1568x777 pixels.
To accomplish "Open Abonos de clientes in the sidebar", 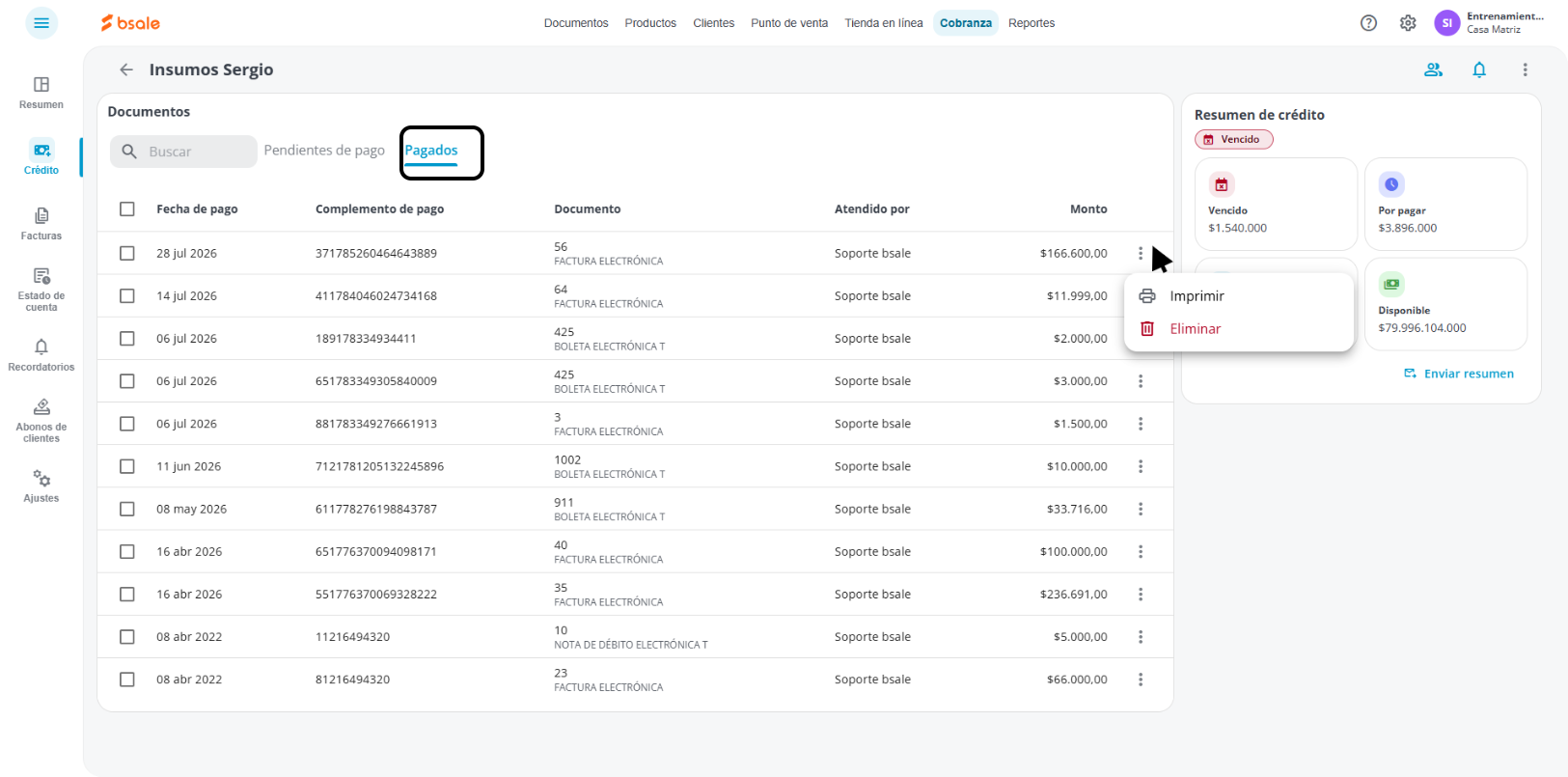I will tap(41, 420).
